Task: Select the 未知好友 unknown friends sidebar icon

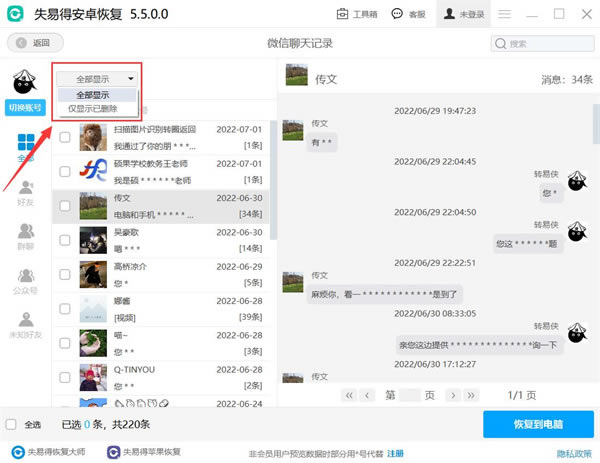Action: tap(26, 320)
